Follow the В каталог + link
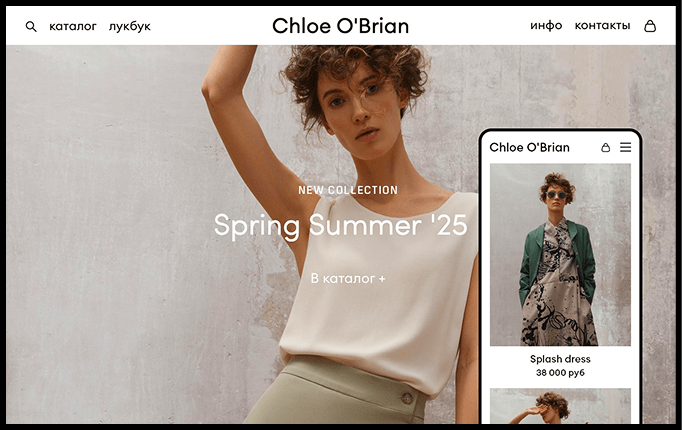Image resolution: width=682 pixels, height=430 pixels. 348,278
